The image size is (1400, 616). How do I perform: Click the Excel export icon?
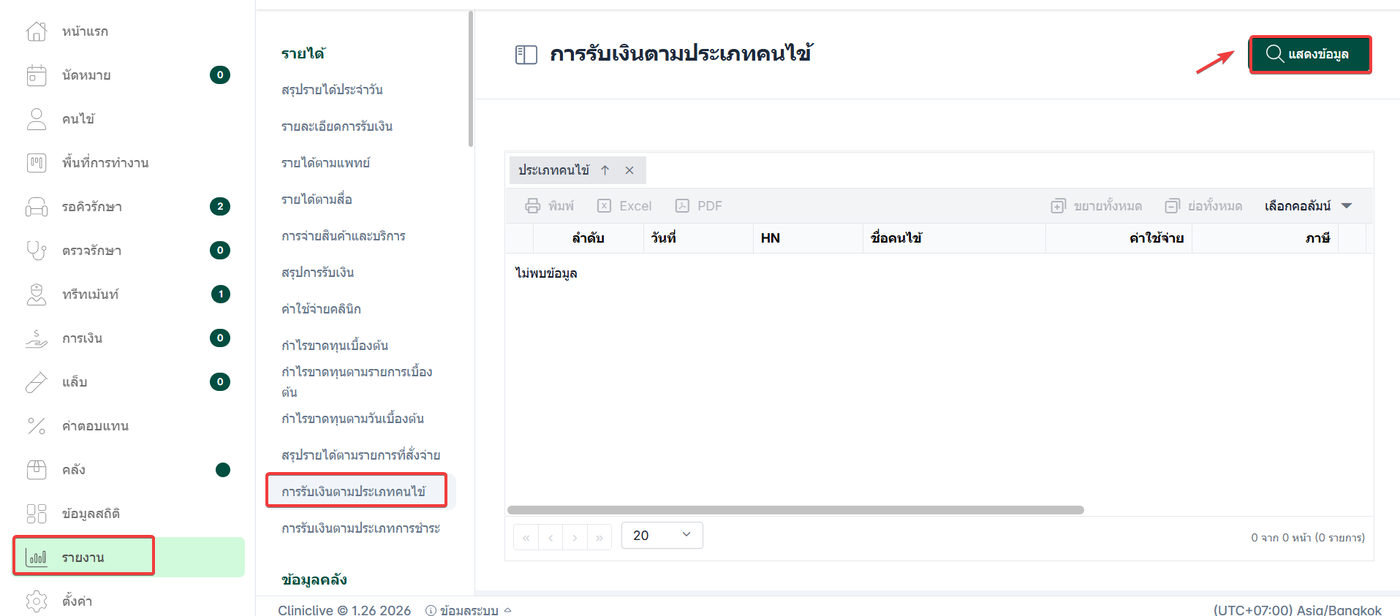(x=604, y=206)
